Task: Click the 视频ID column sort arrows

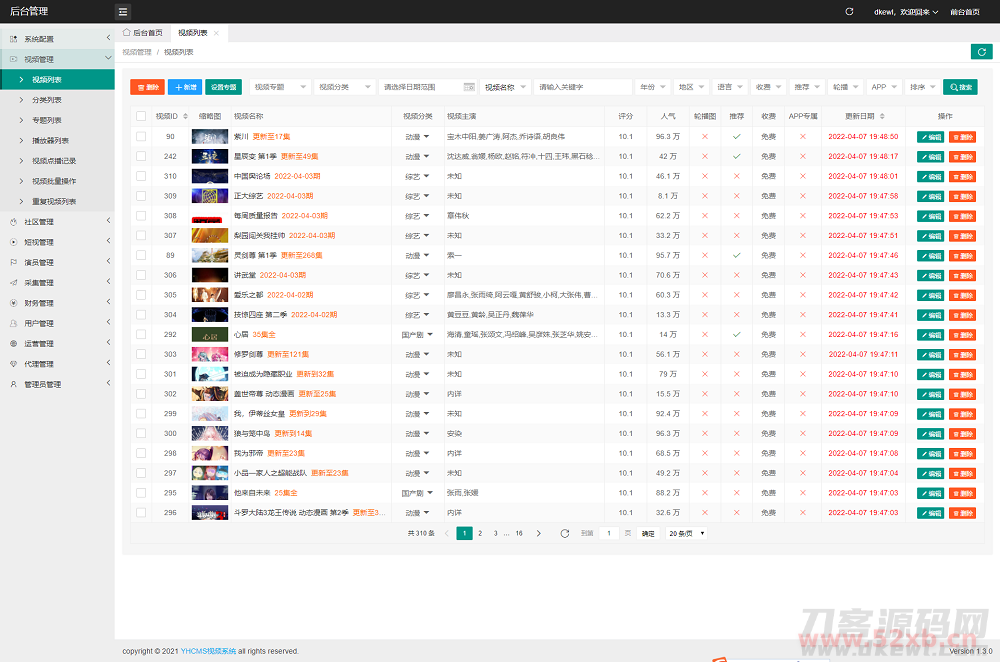Action: [x=185, y=116]
